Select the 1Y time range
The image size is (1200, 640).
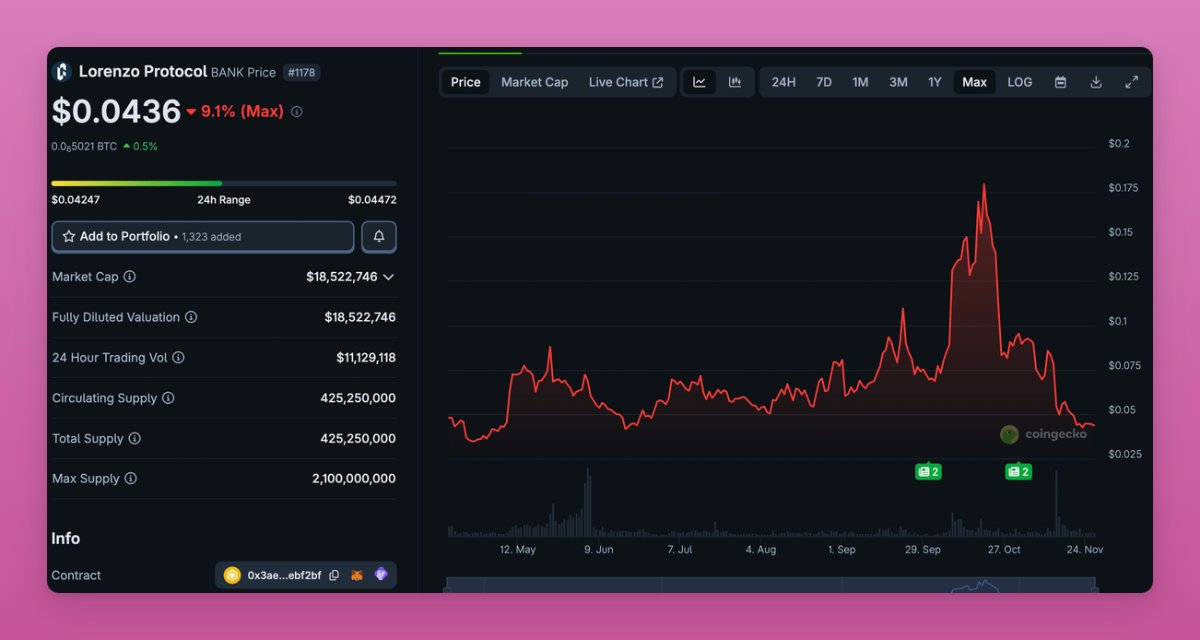(x=935, y=82)
